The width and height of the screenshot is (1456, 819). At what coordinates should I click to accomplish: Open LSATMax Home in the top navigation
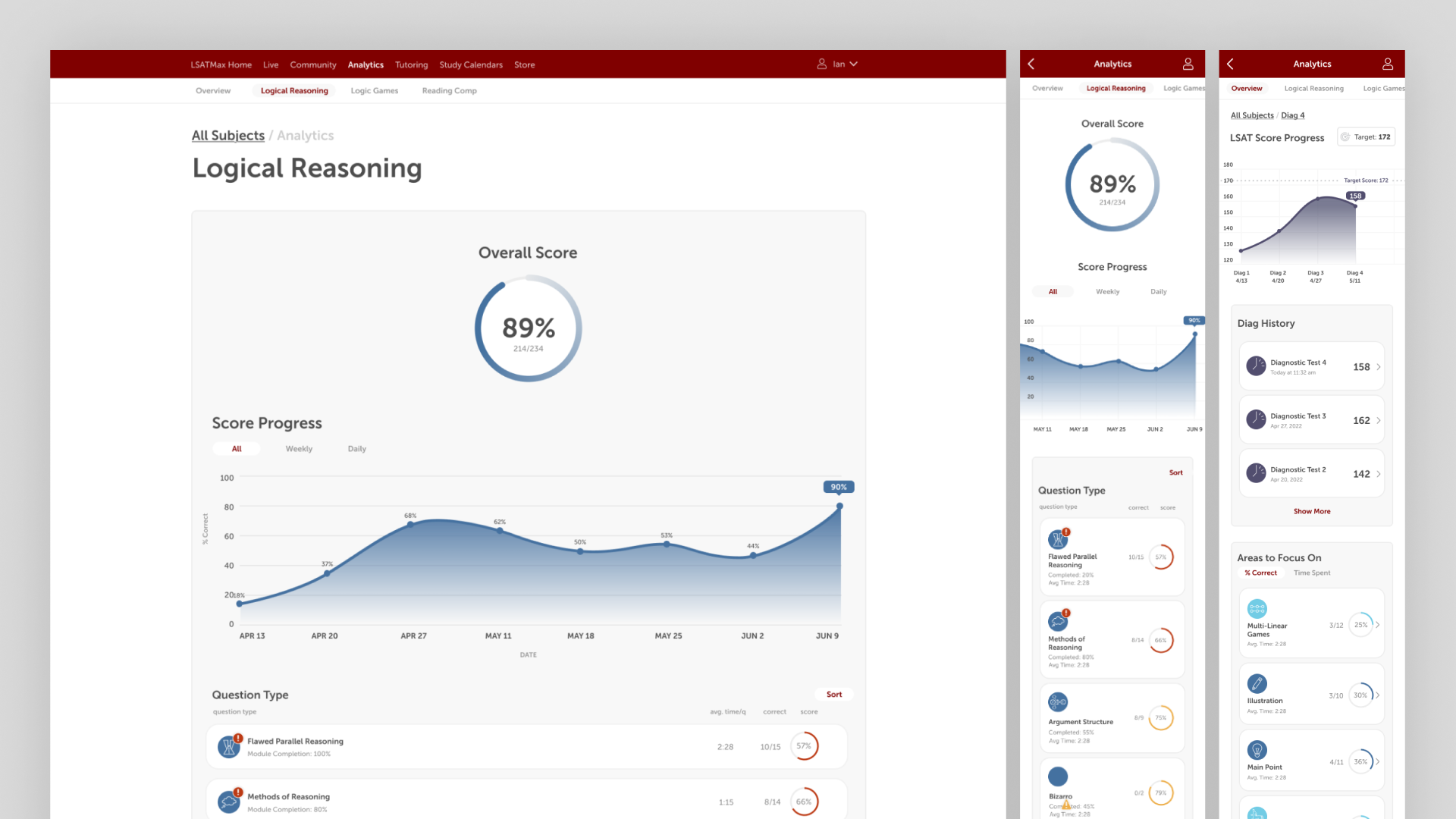pyautogui.click(x=221, y=65)
